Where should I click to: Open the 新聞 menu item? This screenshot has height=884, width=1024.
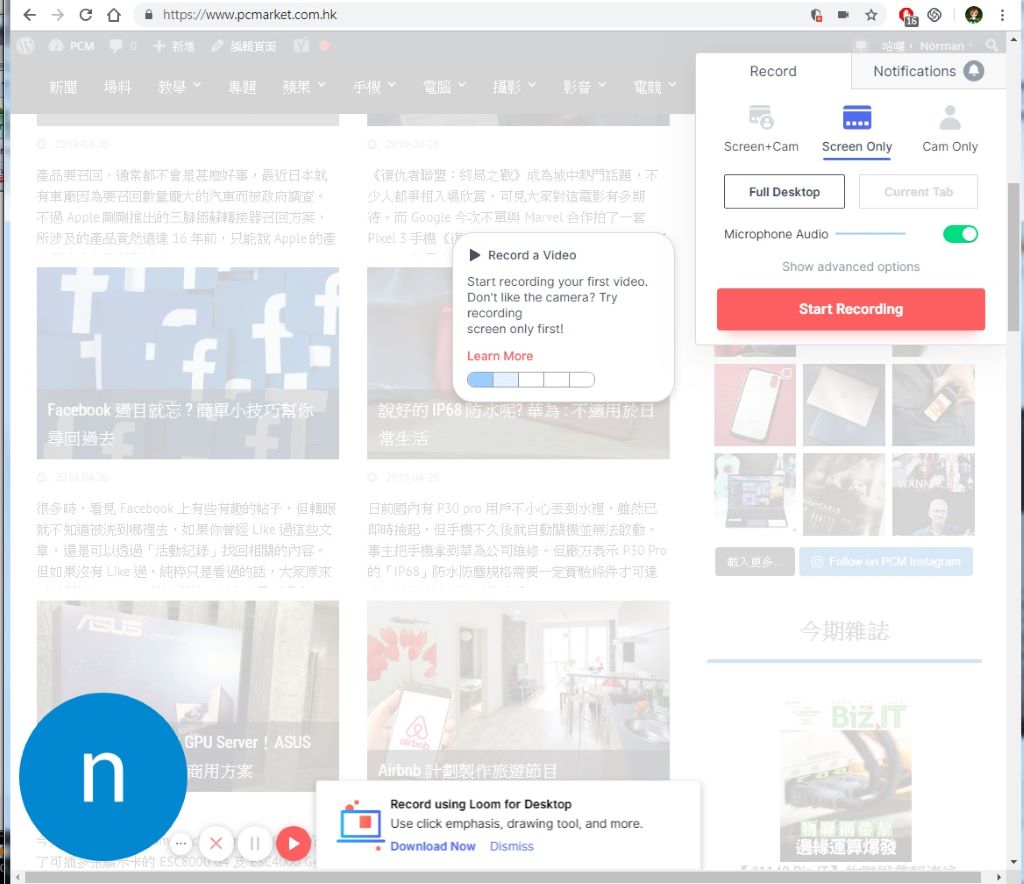63,86
